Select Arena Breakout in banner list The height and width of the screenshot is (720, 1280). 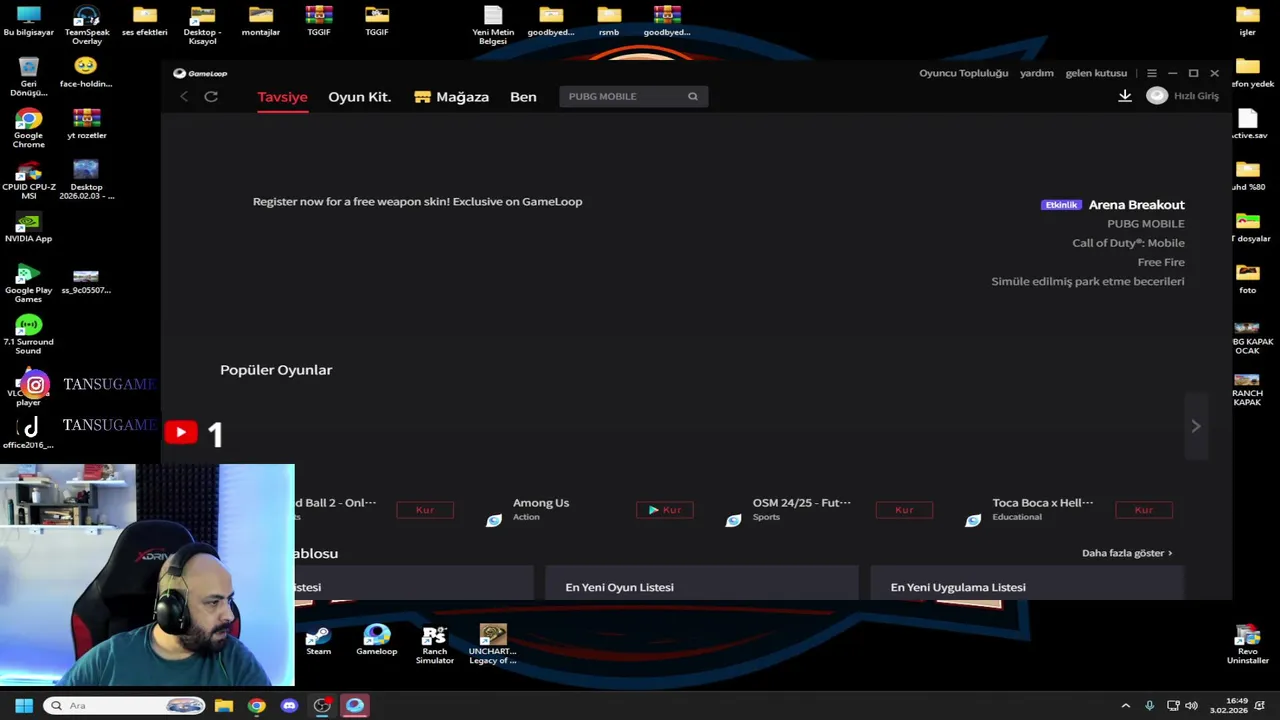(1136, 205)
